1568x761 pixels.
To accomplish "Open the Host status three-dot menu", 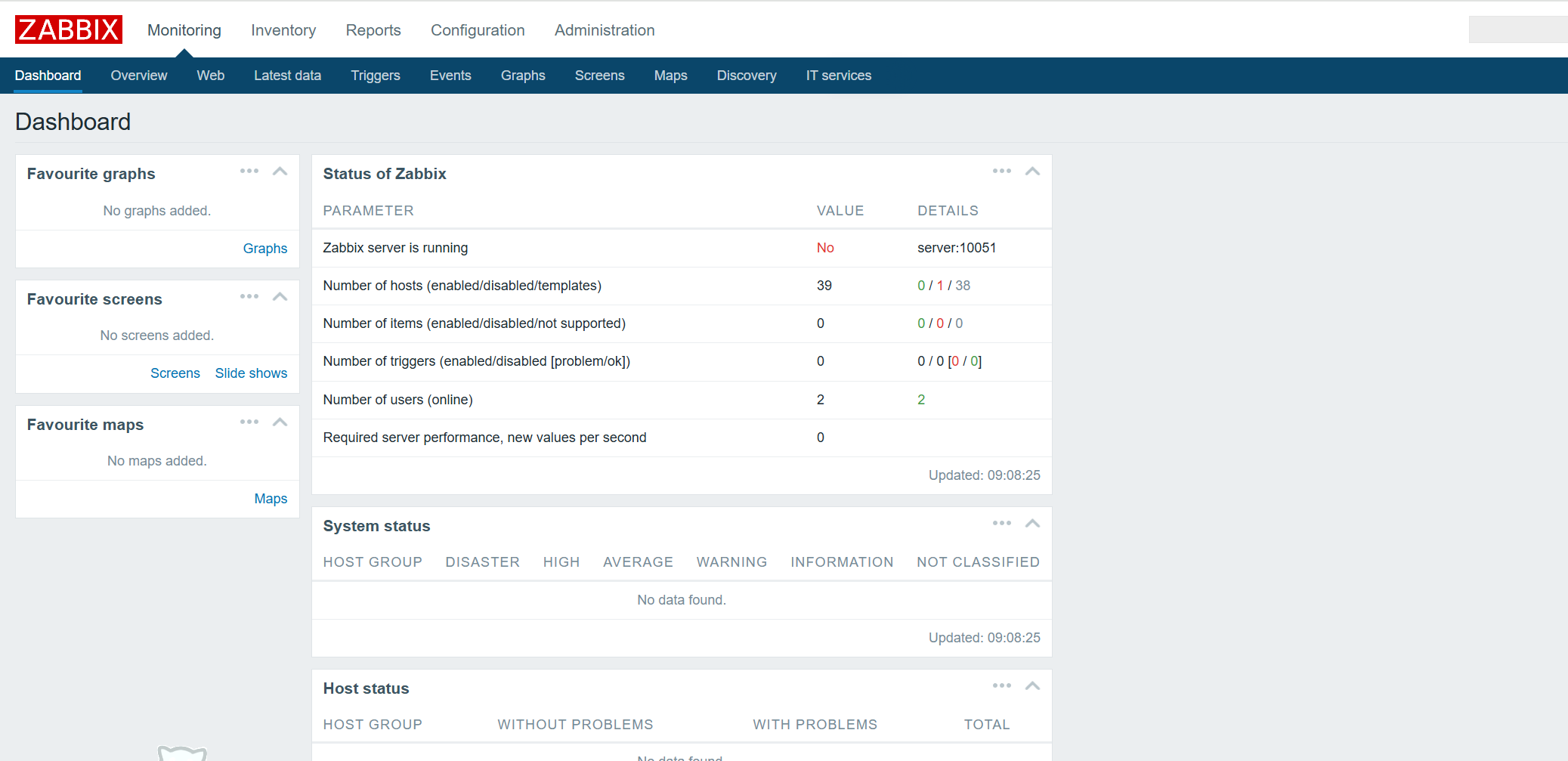I will pos(1001,686).
